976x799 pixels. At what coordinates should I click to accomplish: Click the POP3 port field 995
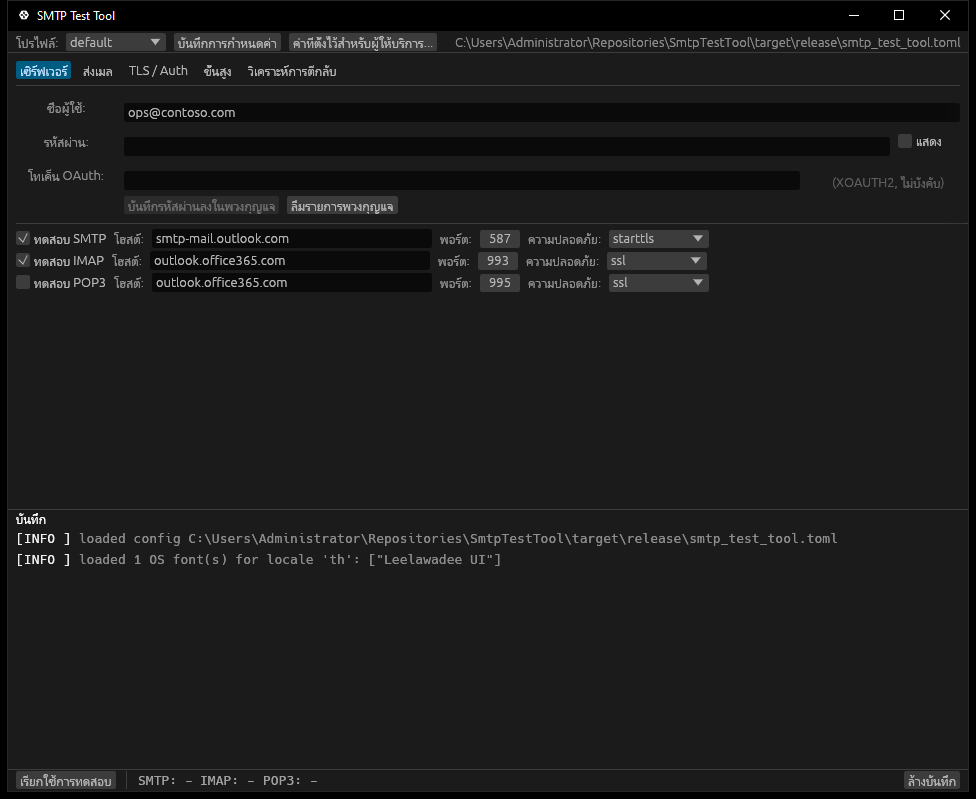point(500,283)
